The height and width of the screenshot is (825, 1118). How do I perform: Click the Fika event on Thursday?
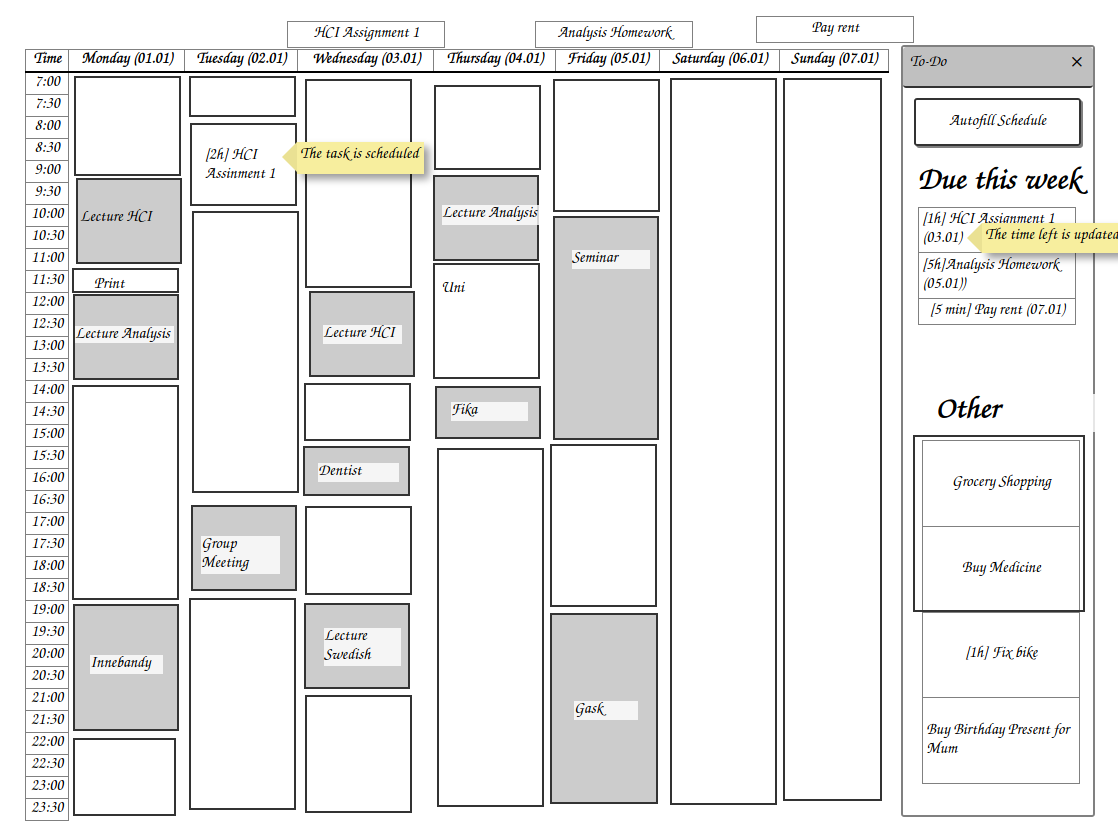click(487, 412)
